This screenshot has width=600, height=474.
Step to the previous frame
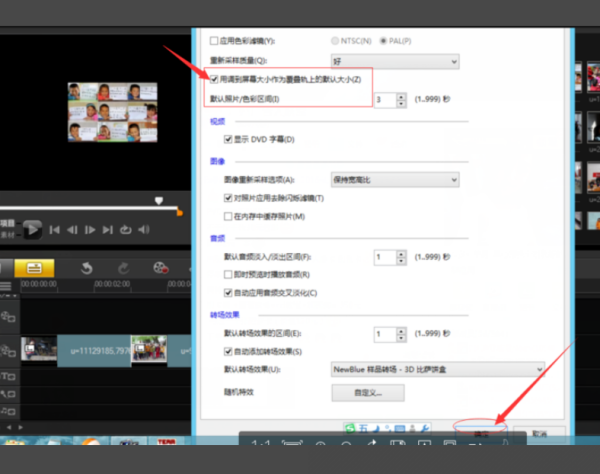pyautogui.click(x=73, y=230)
